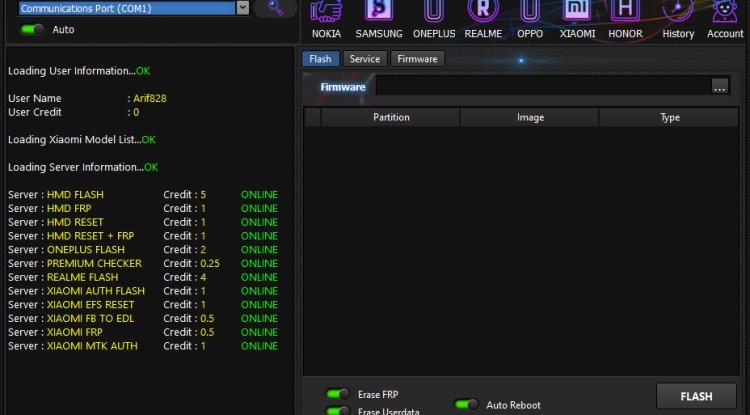Click the XIAOMI FB TO EDL server entry

click(90, 318)
